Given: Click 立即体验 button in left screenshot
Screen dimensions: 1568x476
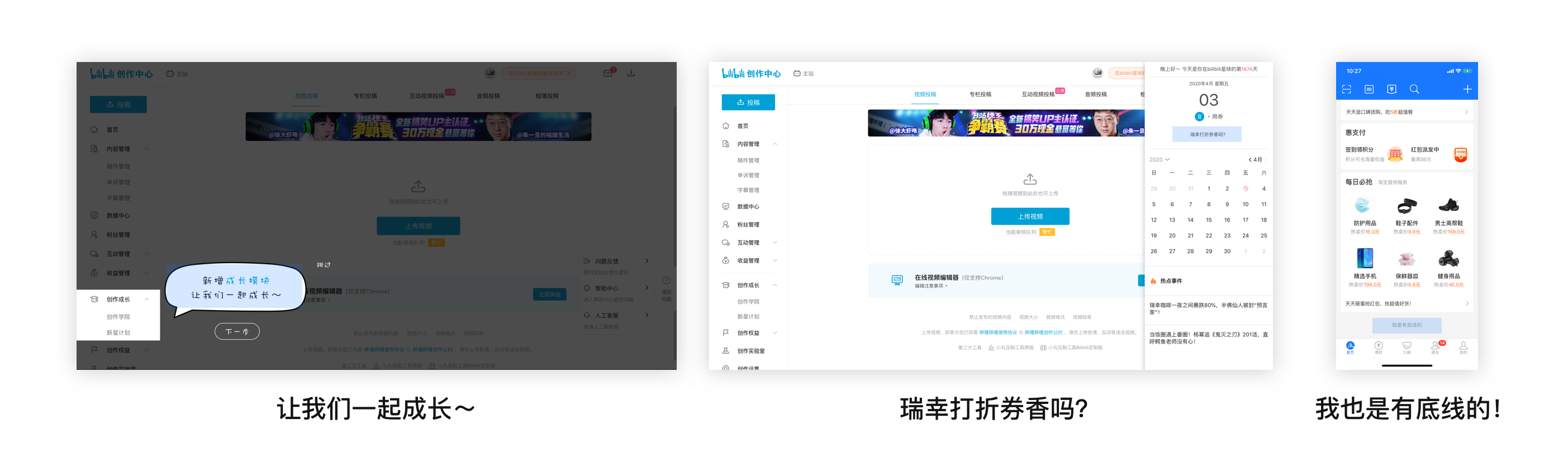Looking at the screenshot, I should pos(549,294).
